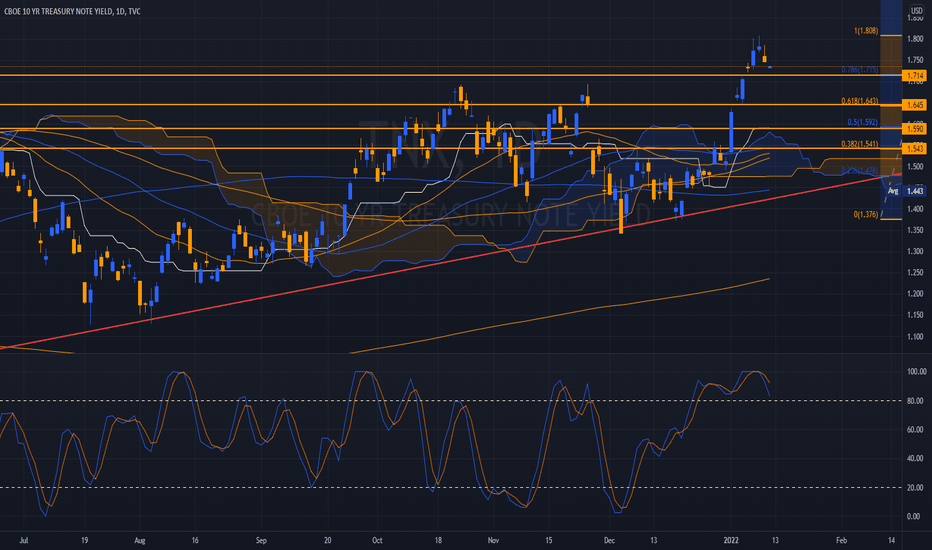
Task: Click the Fibonacci 0.786(1.715) level label
Action: pos(859,70)
